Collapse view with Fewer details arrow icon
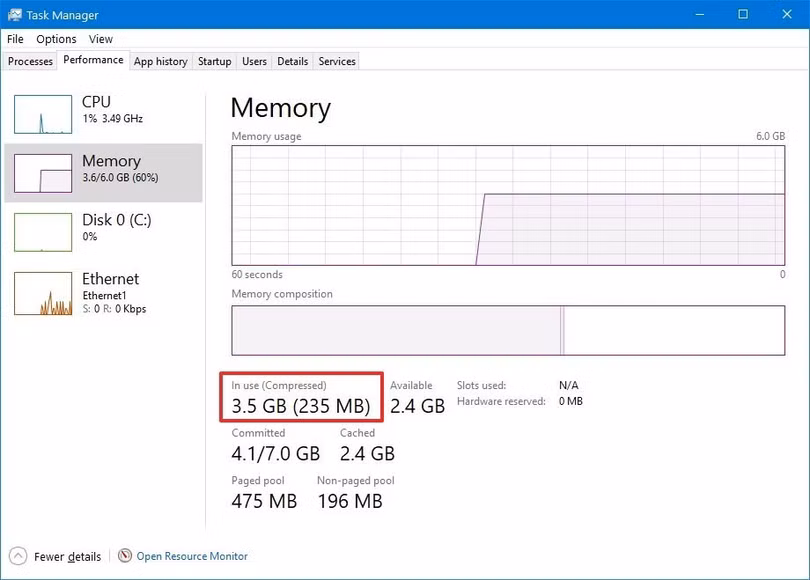810x580 pixels. coord(18,556)
